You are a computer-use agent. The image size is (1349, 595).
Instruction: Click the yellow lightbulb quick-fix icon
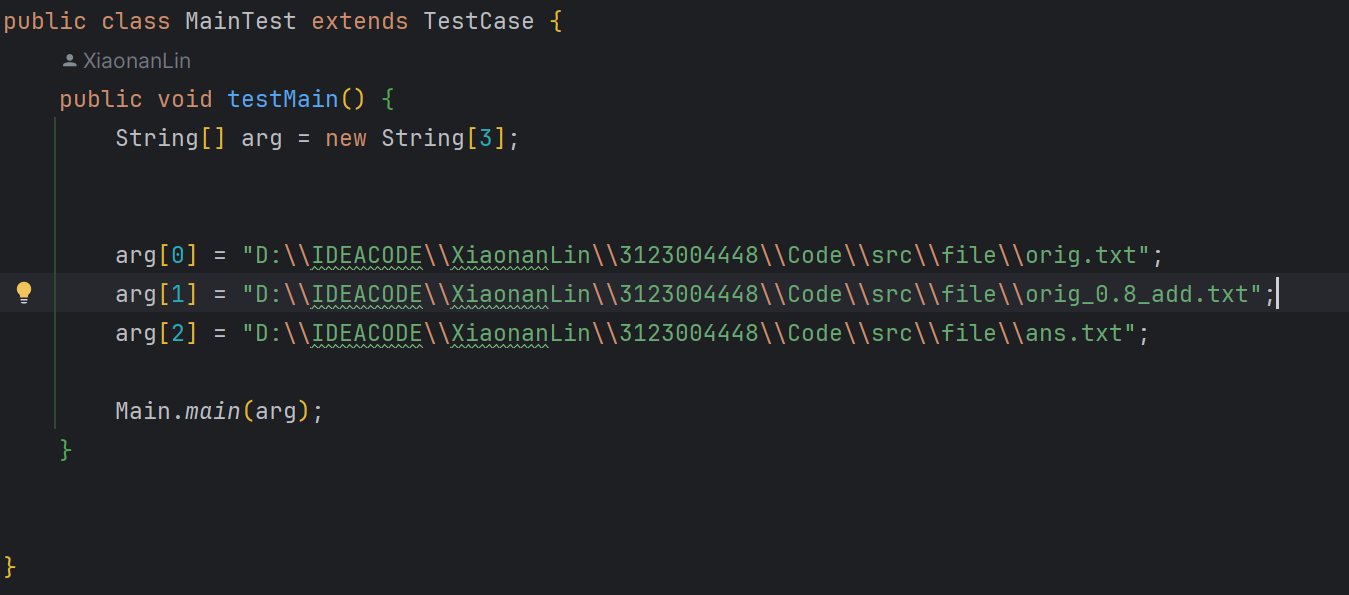24,293
